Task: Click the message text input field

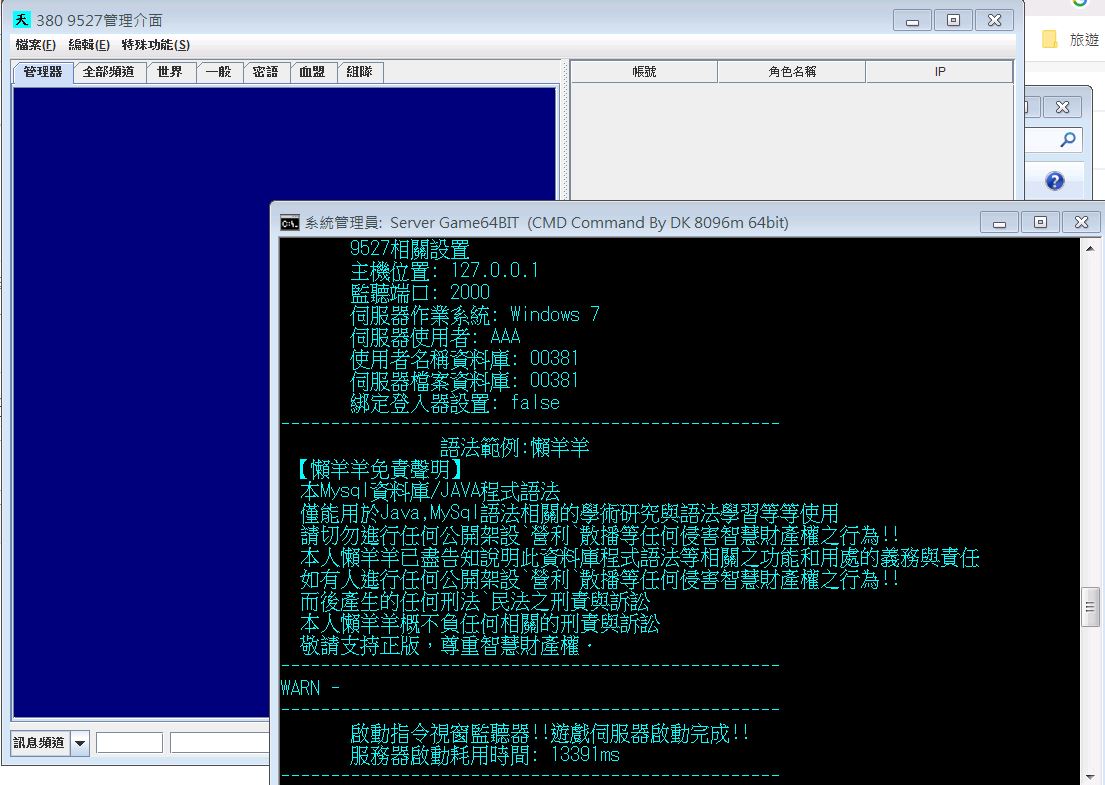Action: [220, 743]
